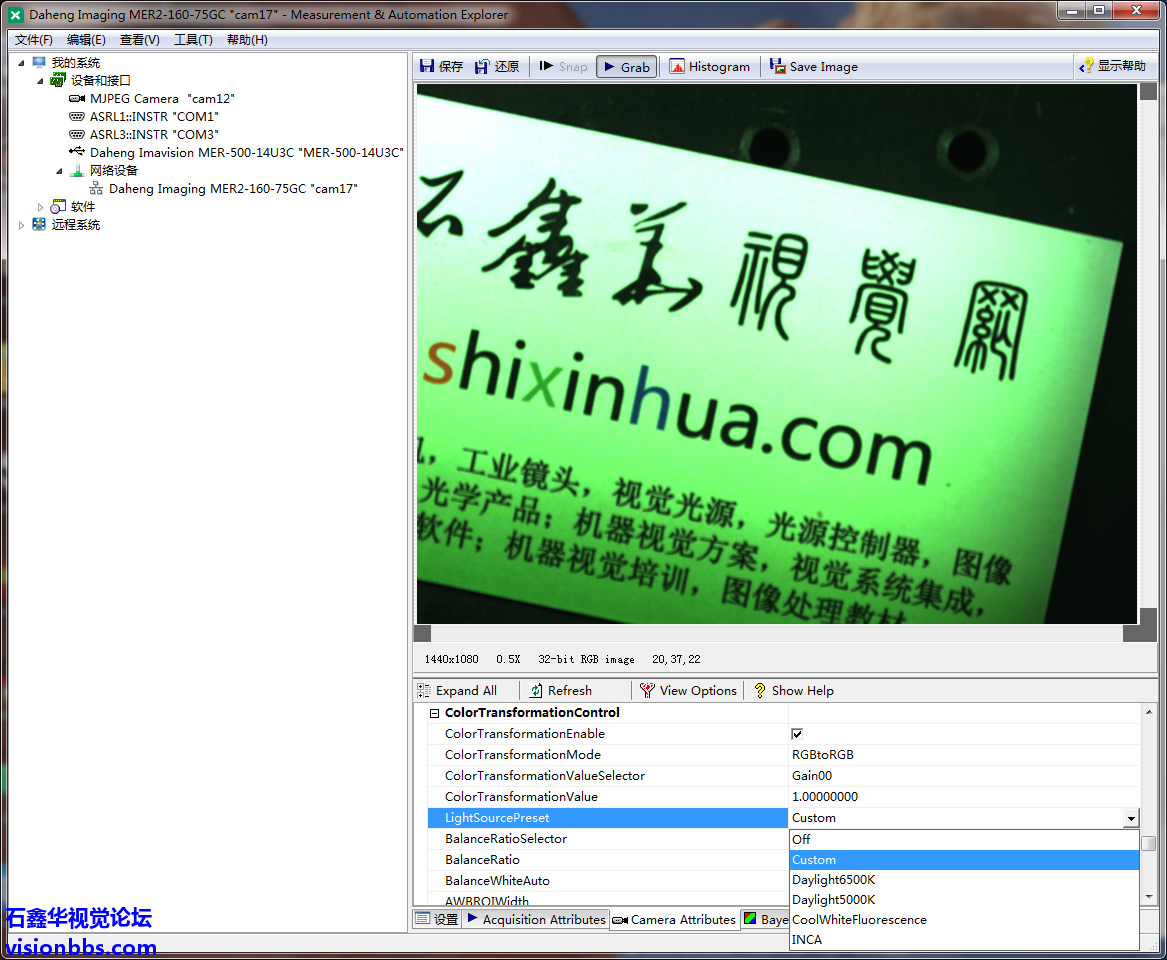Click the Expand All icon
Image resolution: width=1167 pixels, height=960 pixels.
(423, 691)
